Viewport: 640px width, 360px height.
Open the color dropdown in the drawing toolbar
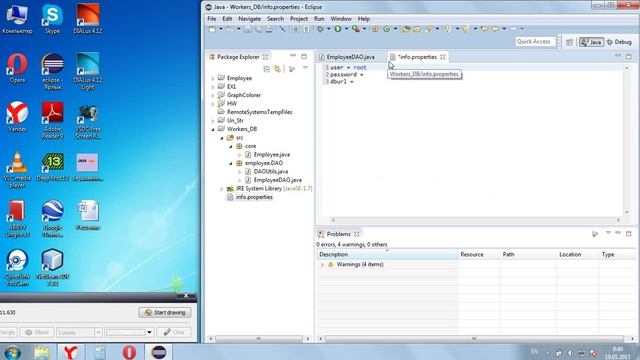149,332
